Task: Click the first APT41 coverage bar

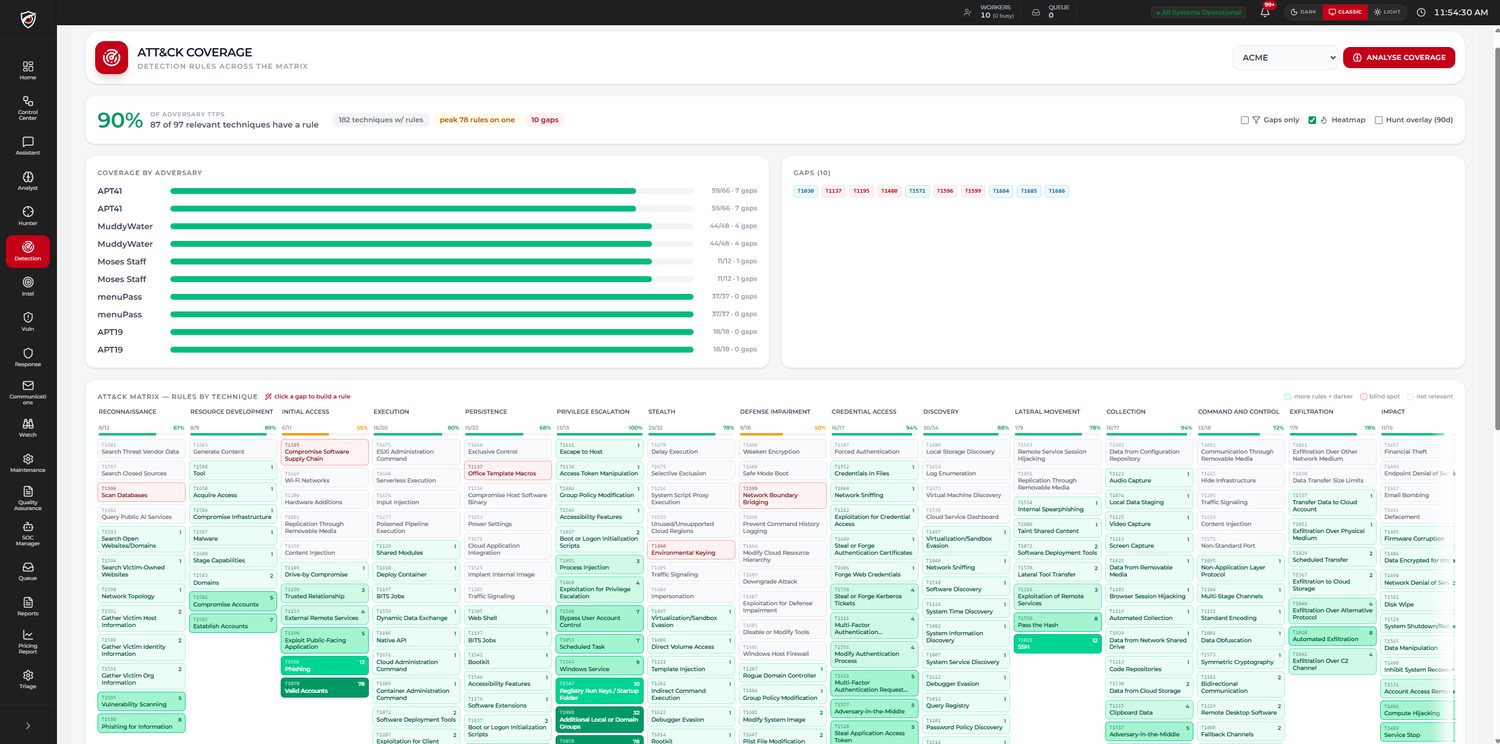Action: coord(432,191)
